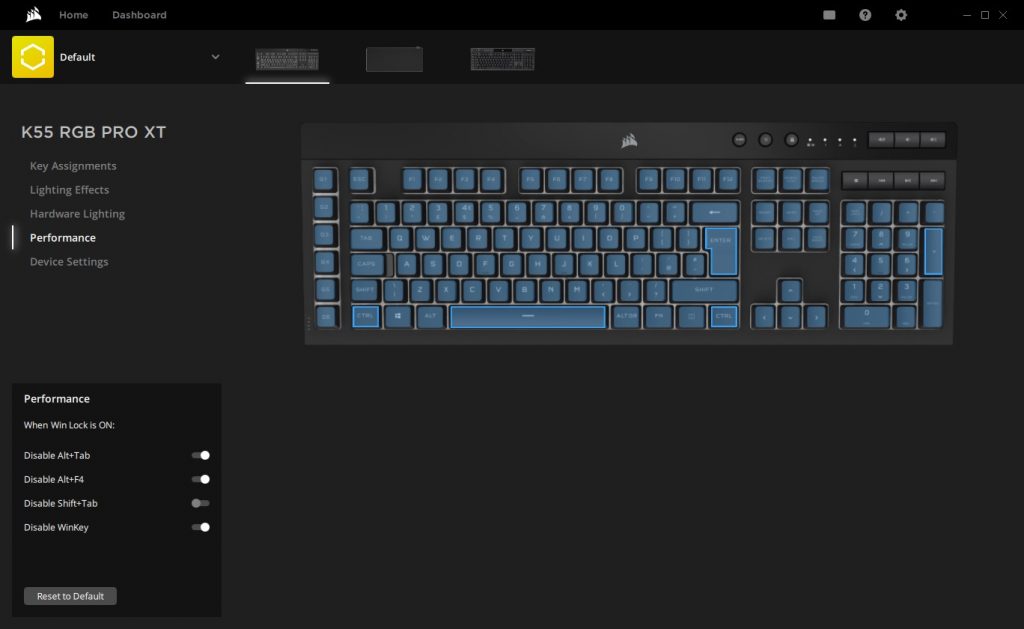1024x629 pixels.
Task: Click the volume down key on keyboard
Action: 906,139
